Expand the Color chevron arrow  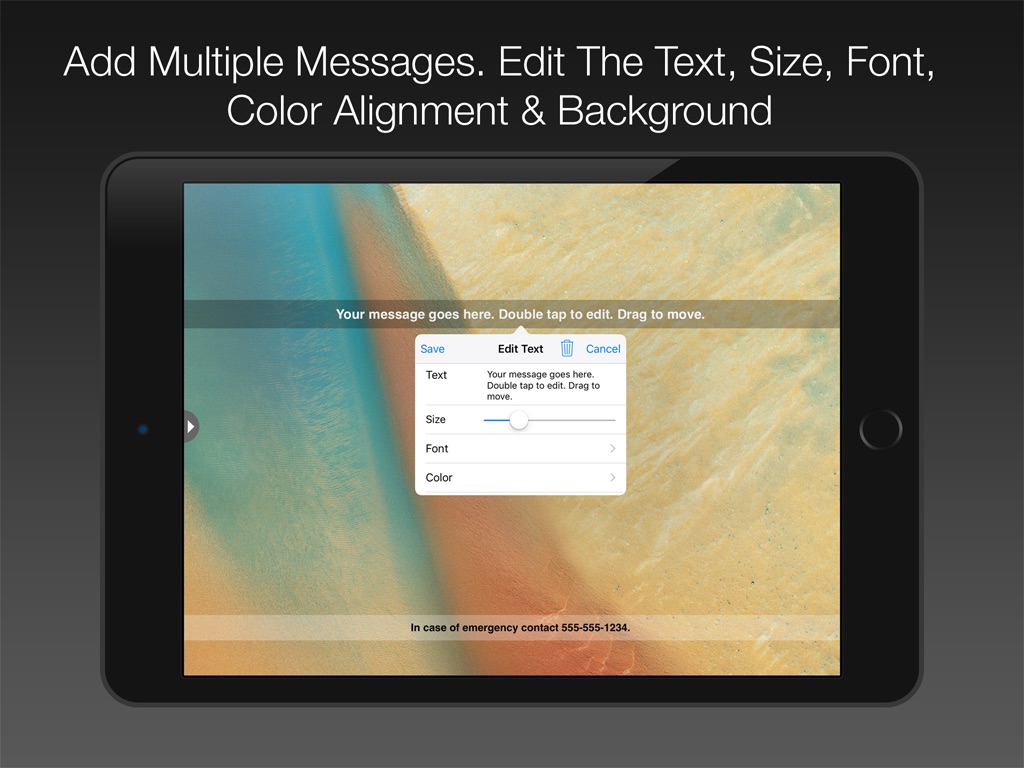[x=613, y=477]
